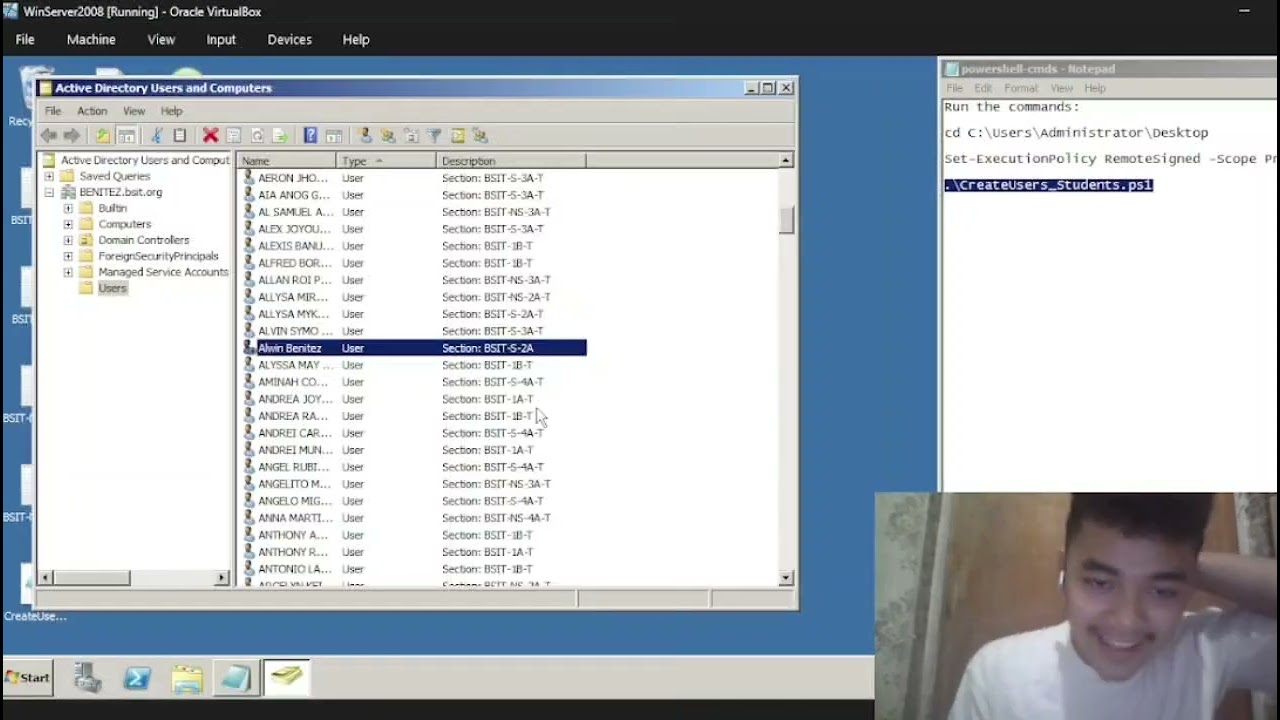The width and height of the screenshot is (1280, 720).
Task: Click the Start button
Action: coord(28,677)
